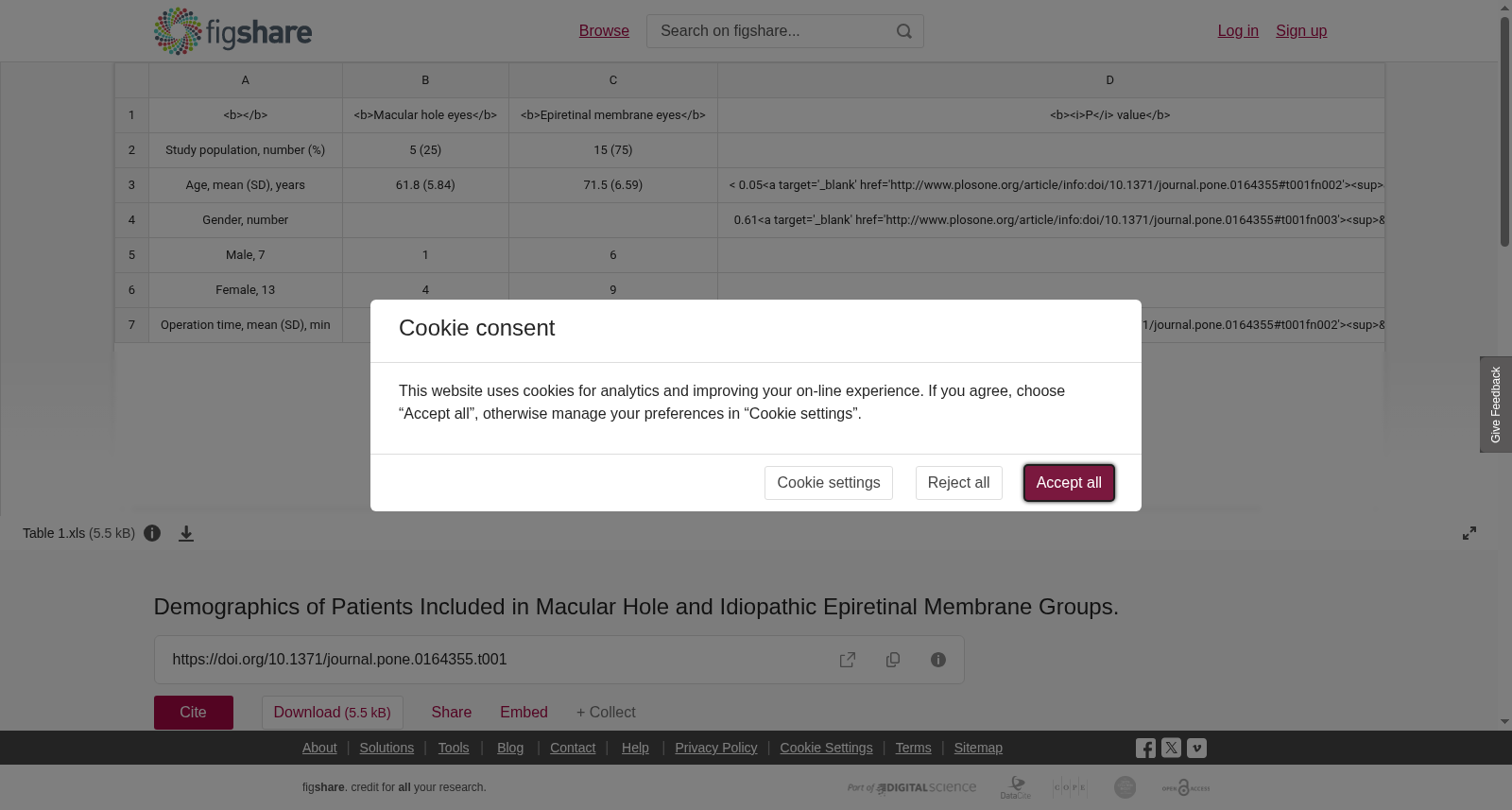This screenshot has height=810, width=1512.
Task: Click cell 'Female, 13'
Action: (246, 290)
